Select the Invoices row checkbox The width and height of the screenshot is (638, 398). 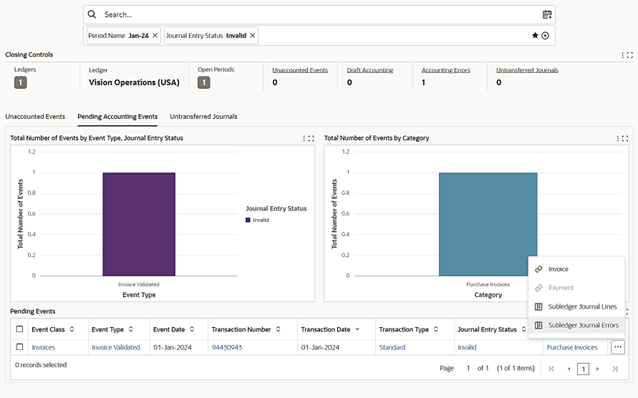(x=20, y=347)
